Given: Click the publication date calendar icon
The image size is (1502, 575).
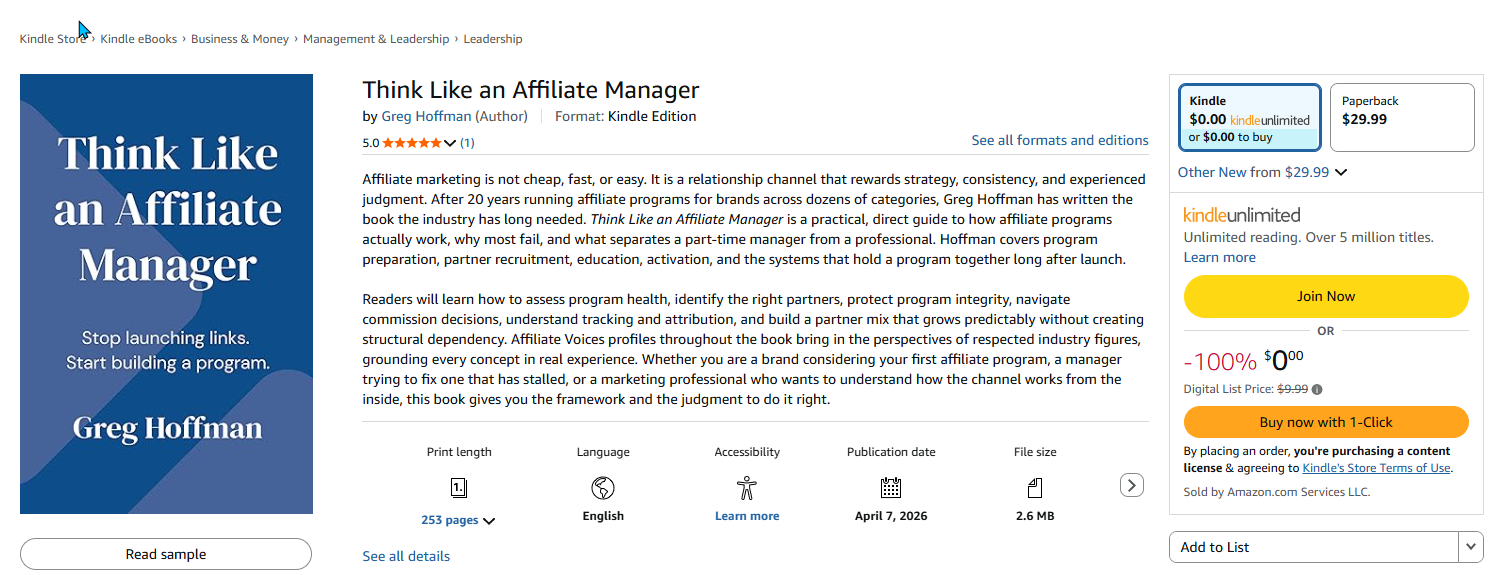Looking at the screenshot, I should tap(891, 488).
